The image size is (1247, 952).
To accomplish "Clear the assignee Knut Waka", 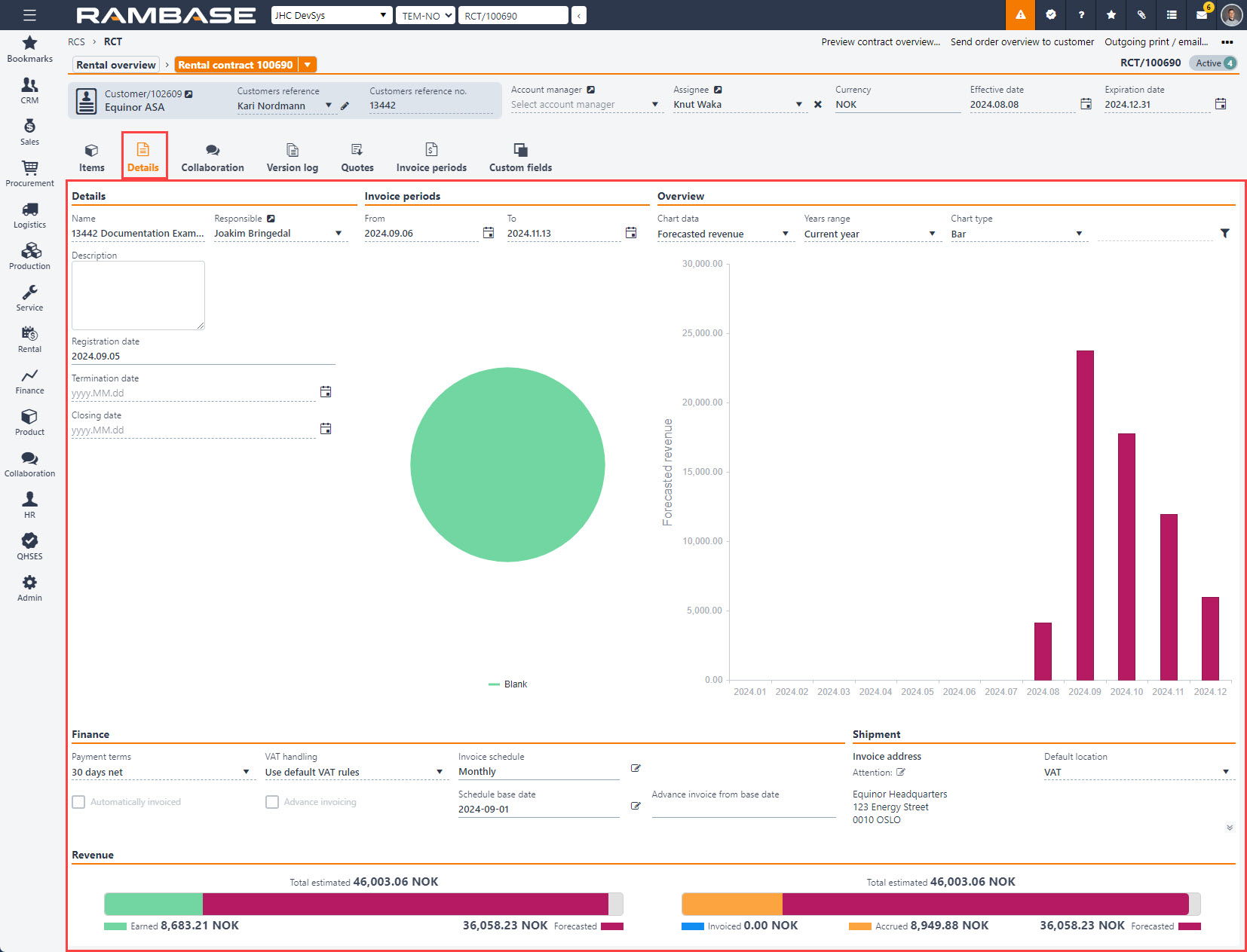I will [x=818, y=105].
